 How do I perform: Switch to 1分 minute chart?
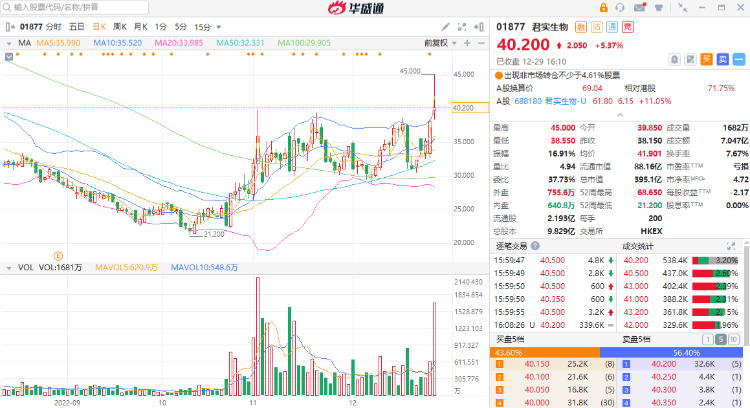click(161, 27)
